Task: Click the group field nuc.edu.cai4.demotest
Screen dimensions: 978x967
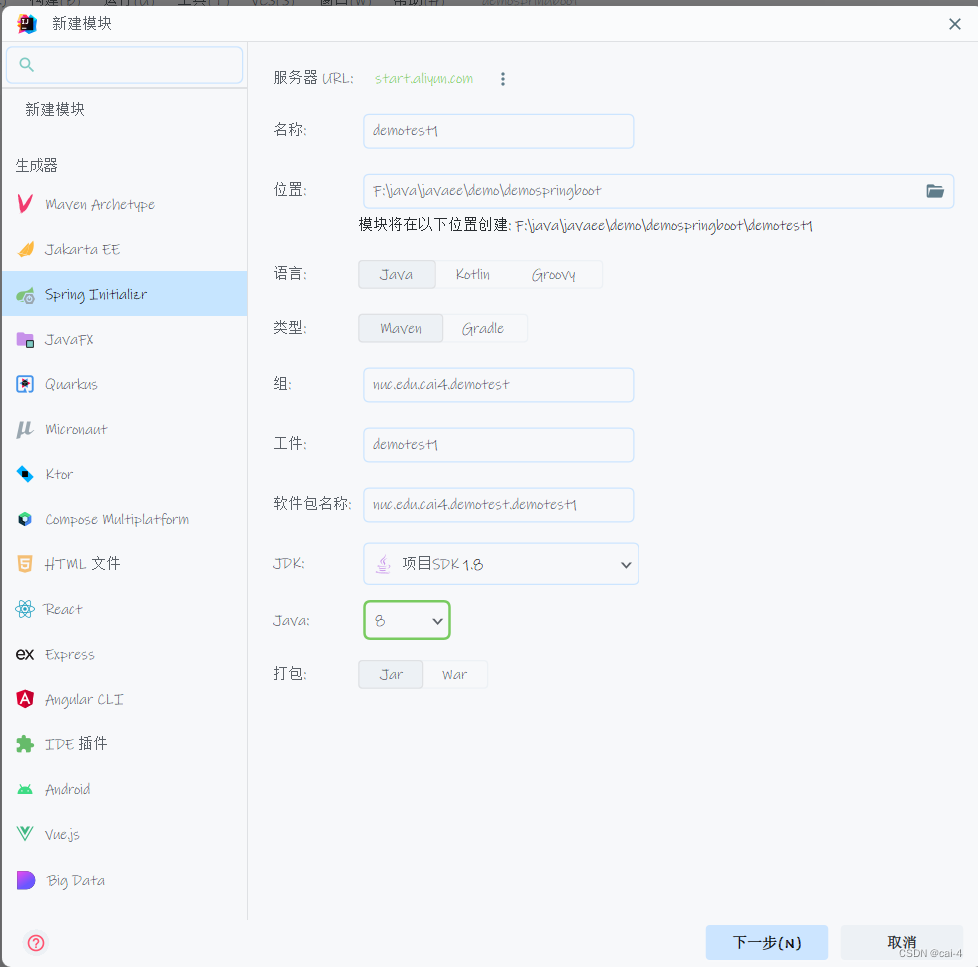Action: [499, 385]
